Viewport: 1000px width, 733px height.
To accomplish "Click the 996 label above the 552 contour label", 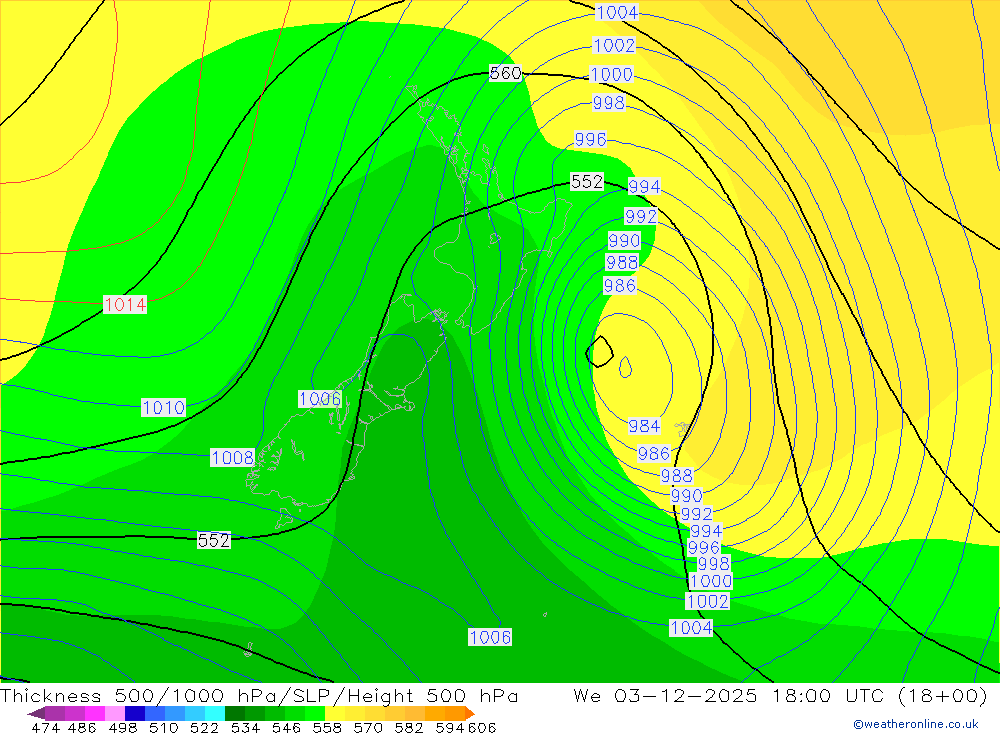I will (x=590, y=139).
